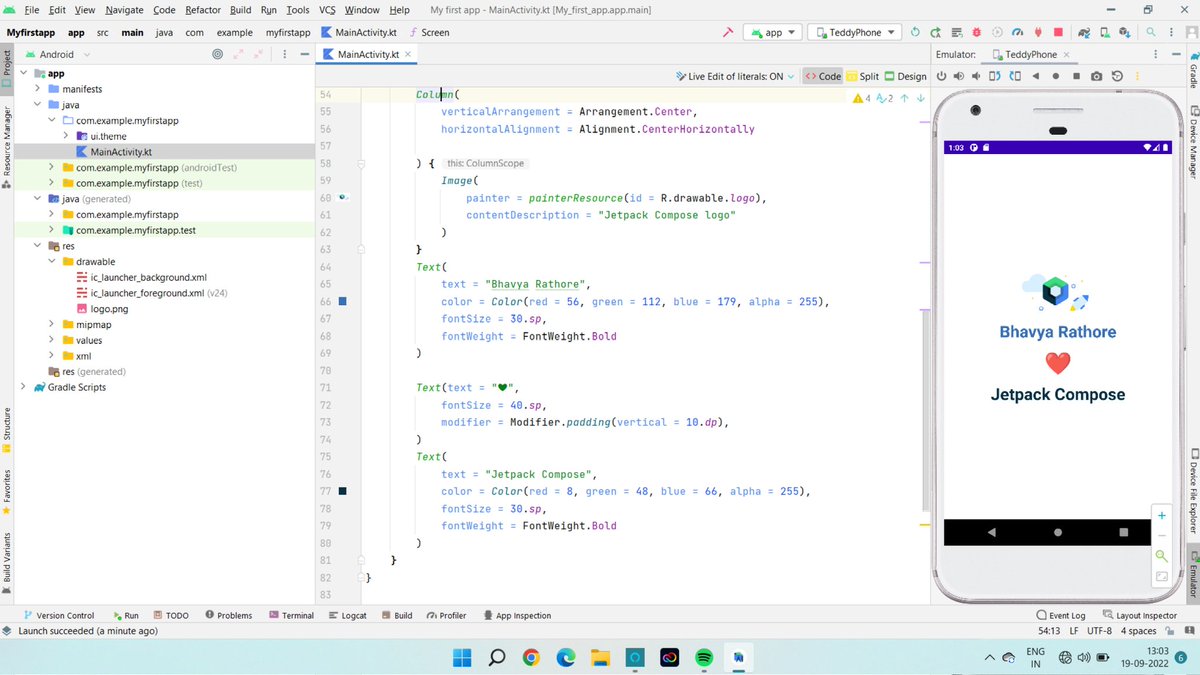The image size is (1200, 675).
Task: Expand the manifests folder
Action: (x=37, y=89)
